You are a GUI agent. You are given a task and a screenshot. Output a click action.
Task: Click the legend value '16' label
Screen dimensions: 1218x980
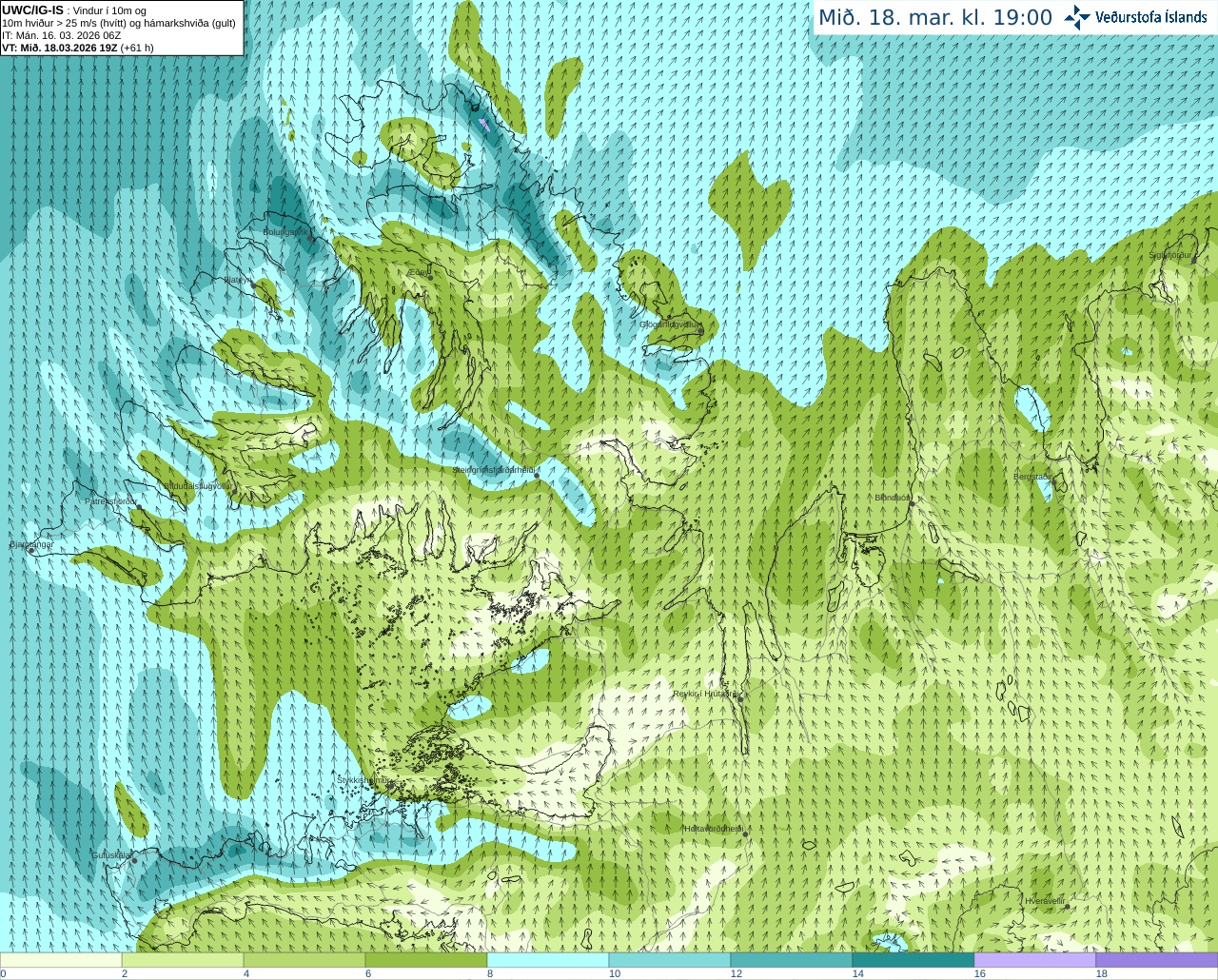pos(979,973)
